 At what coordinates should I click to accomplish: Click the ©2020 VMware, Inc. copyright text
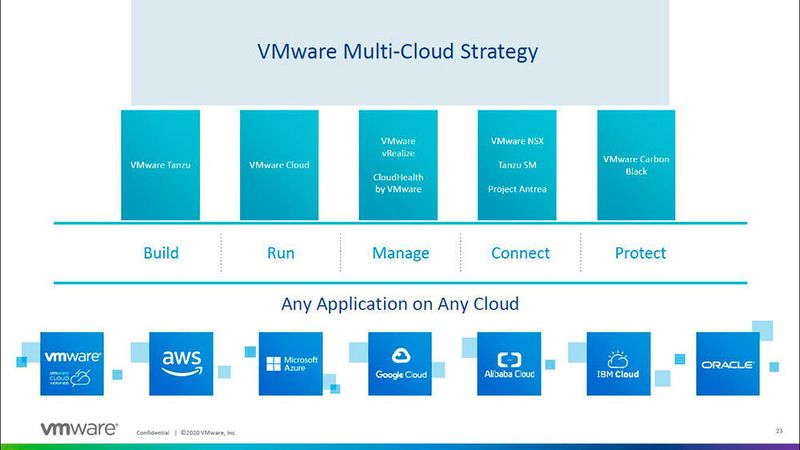pos(209,433)
